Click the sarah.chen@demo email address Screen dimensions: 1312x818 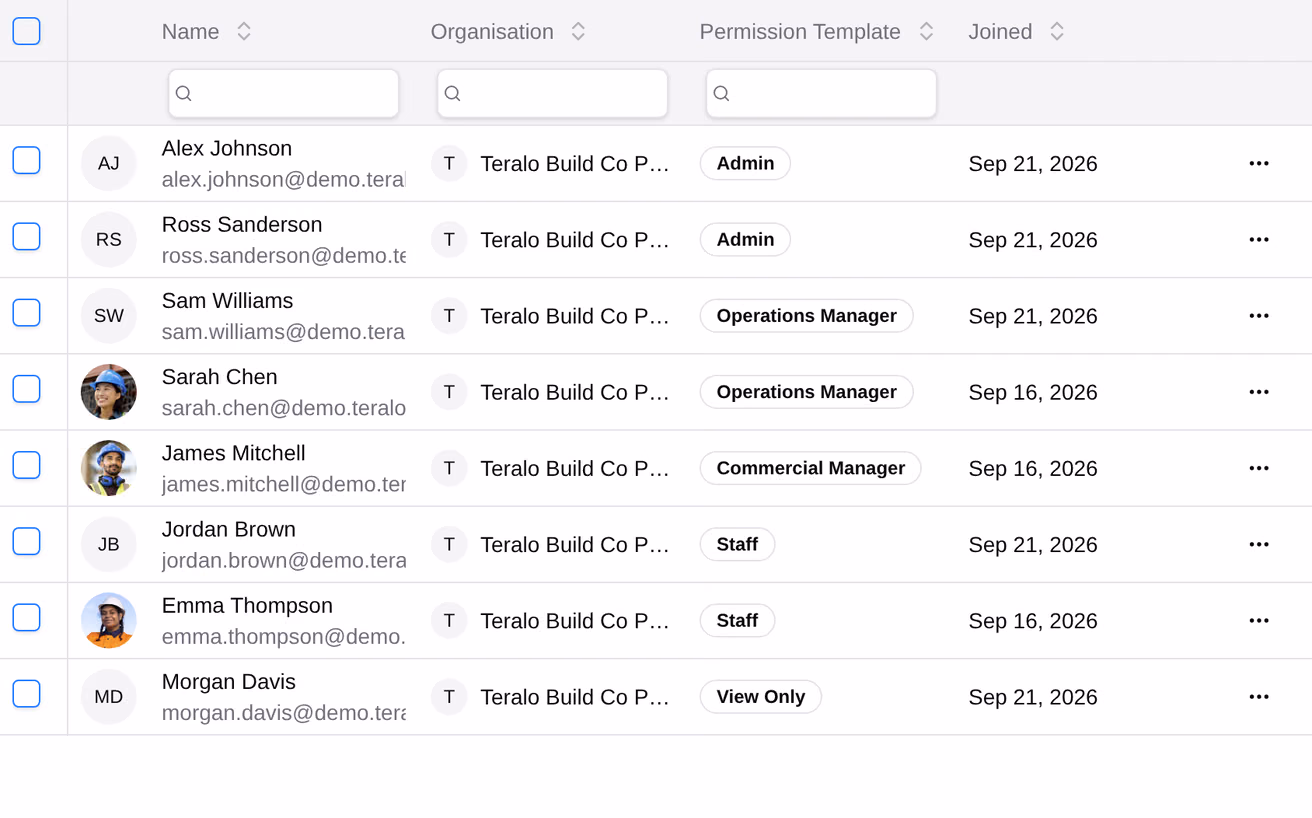point(284,408)
